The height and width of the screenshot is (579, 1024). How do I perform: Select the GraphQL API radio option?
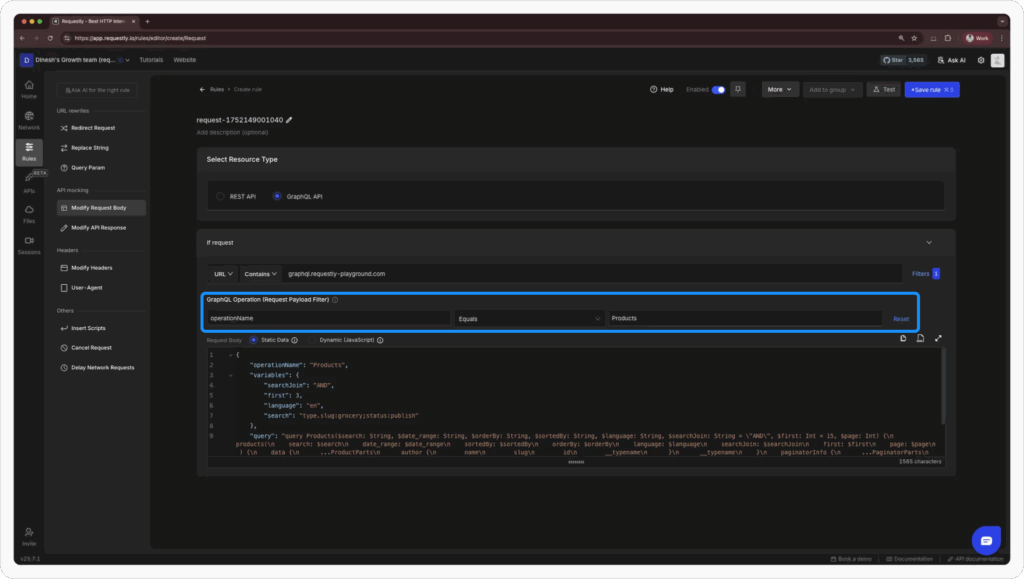coord(277,196)
